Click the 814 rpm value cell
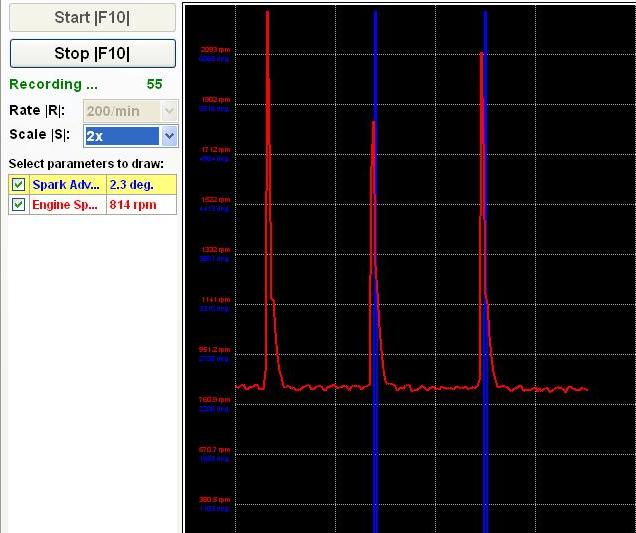Viewport: 636px width, 533px height. tap(141, 204)
